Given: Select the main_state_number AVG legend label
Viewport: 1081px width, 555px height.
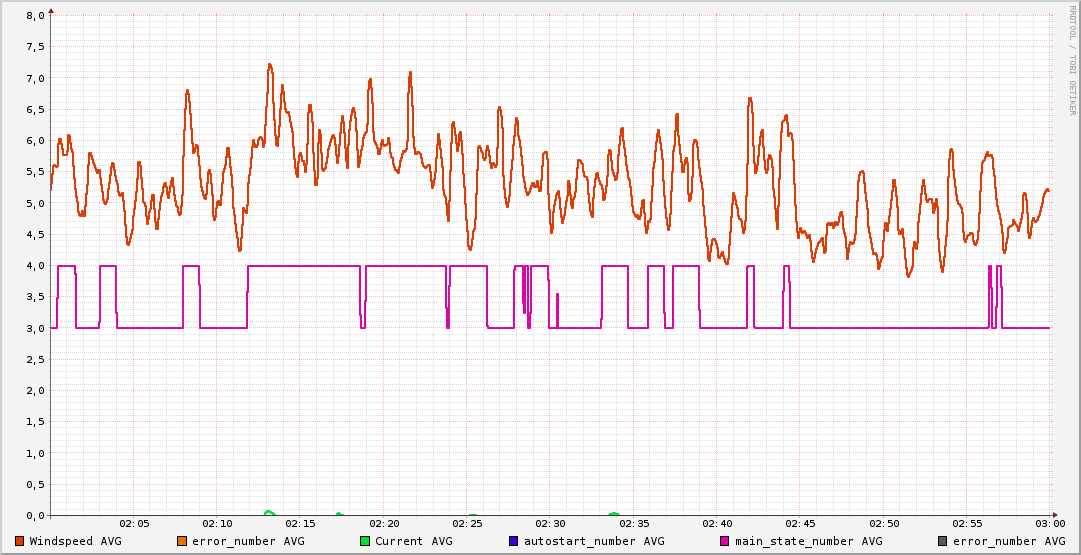Looking at the screenshot, I should [x=808, y=541].
